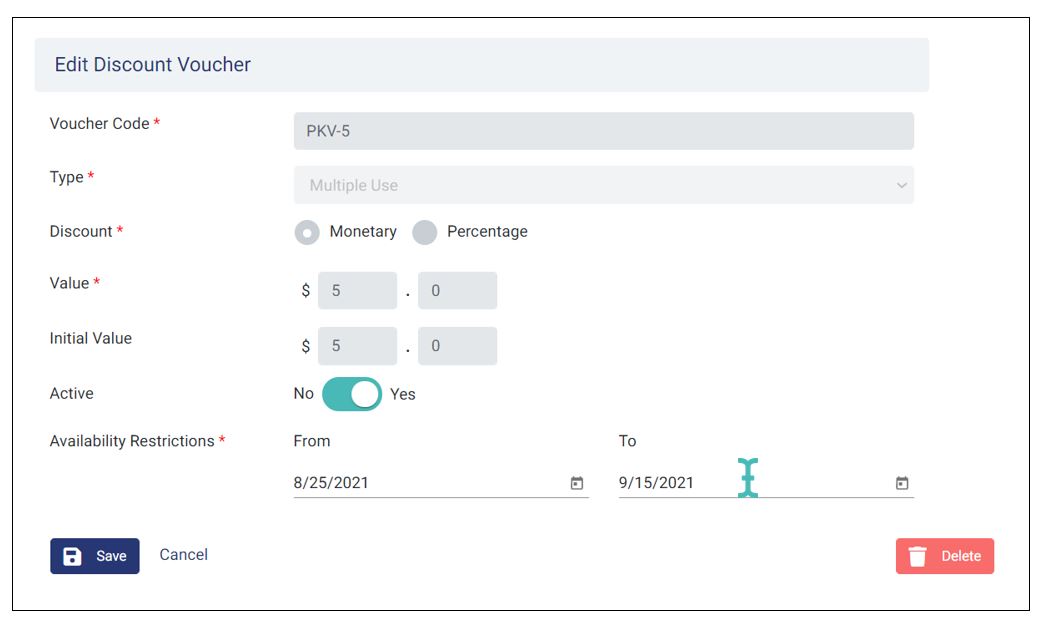Click the Value cents field
The width and height of the screenshot is (1042, 629).
[457, 291]
